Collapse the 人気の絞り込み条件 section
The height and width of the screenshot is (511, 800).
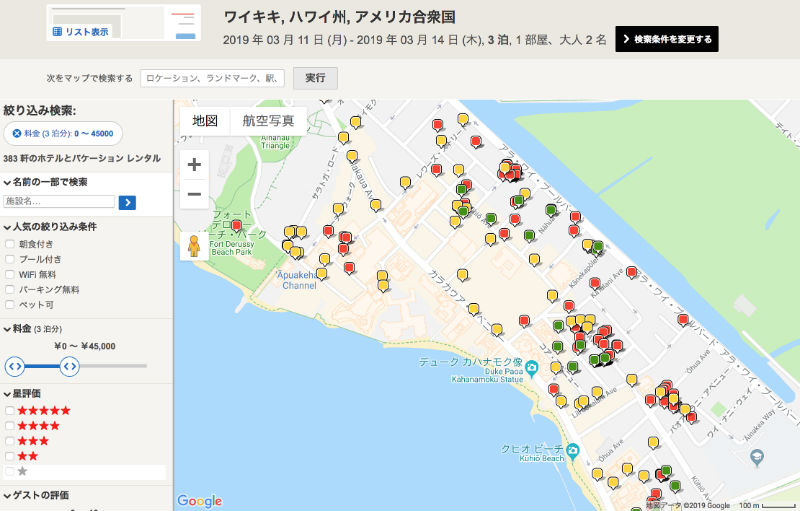point(50,227)
